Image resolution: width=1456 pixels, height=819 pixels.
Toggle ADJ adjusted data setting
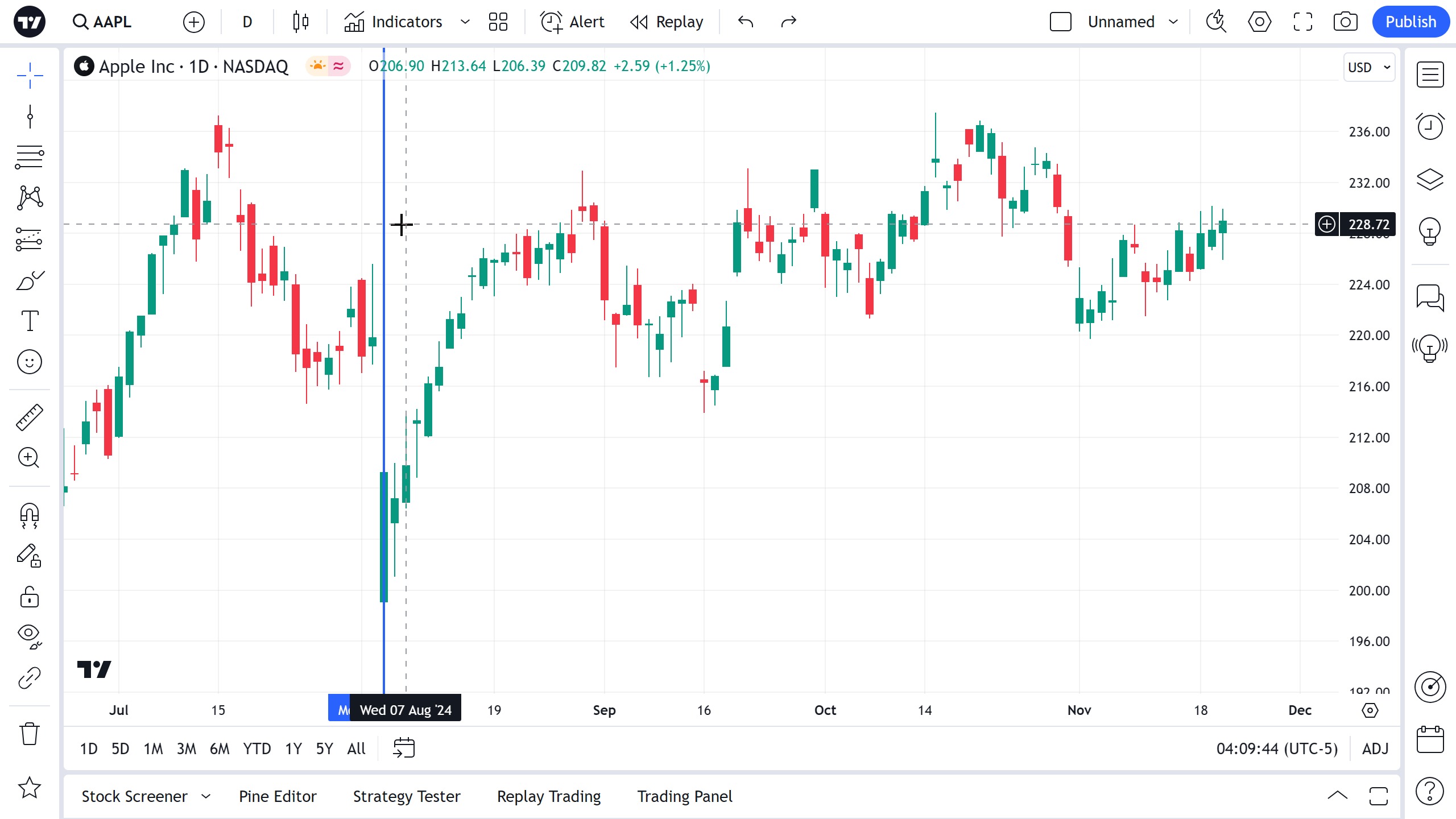pos(1375,748)
